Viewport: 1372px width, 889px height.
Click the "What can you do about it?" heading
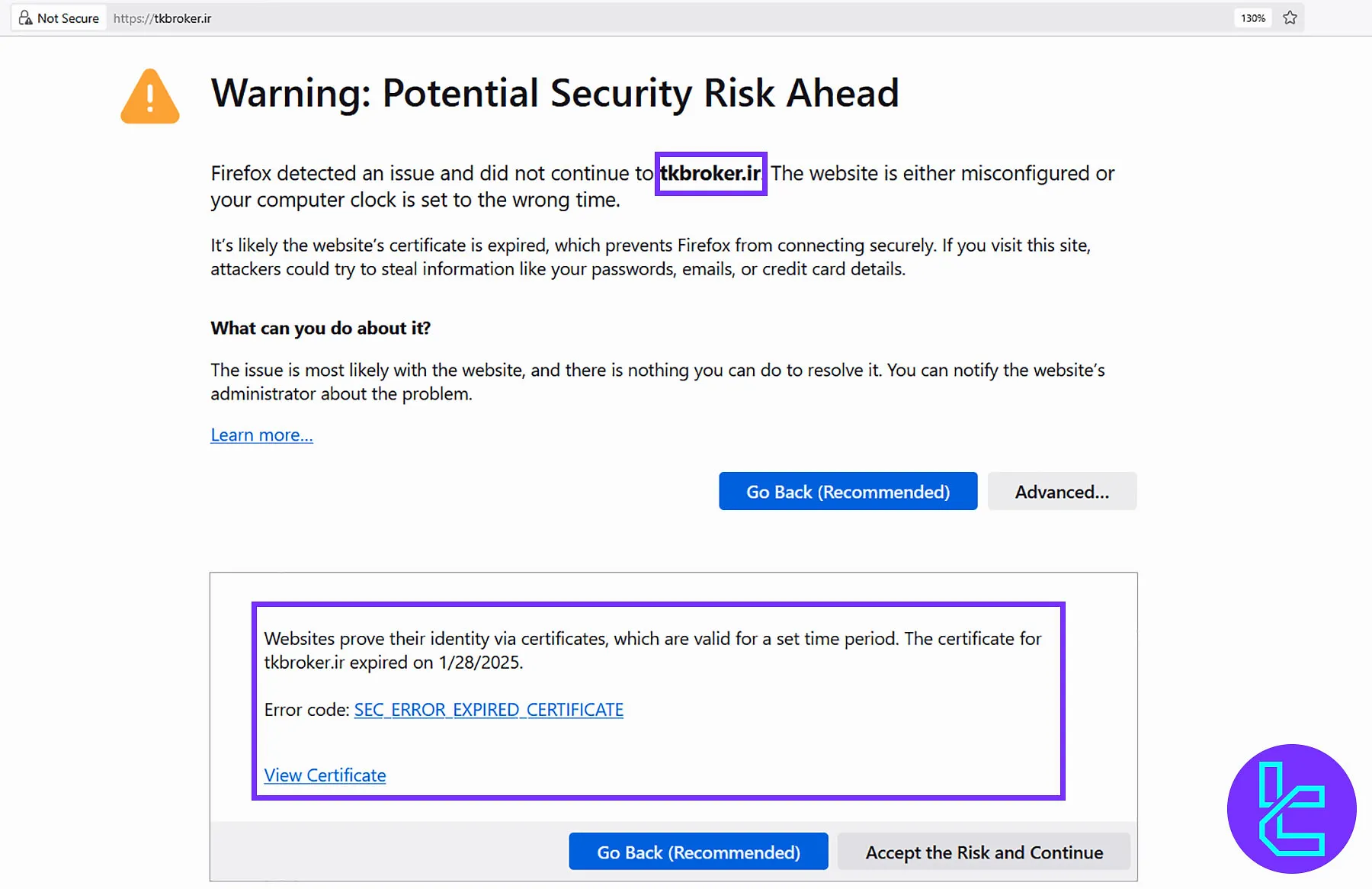point(320,329)
